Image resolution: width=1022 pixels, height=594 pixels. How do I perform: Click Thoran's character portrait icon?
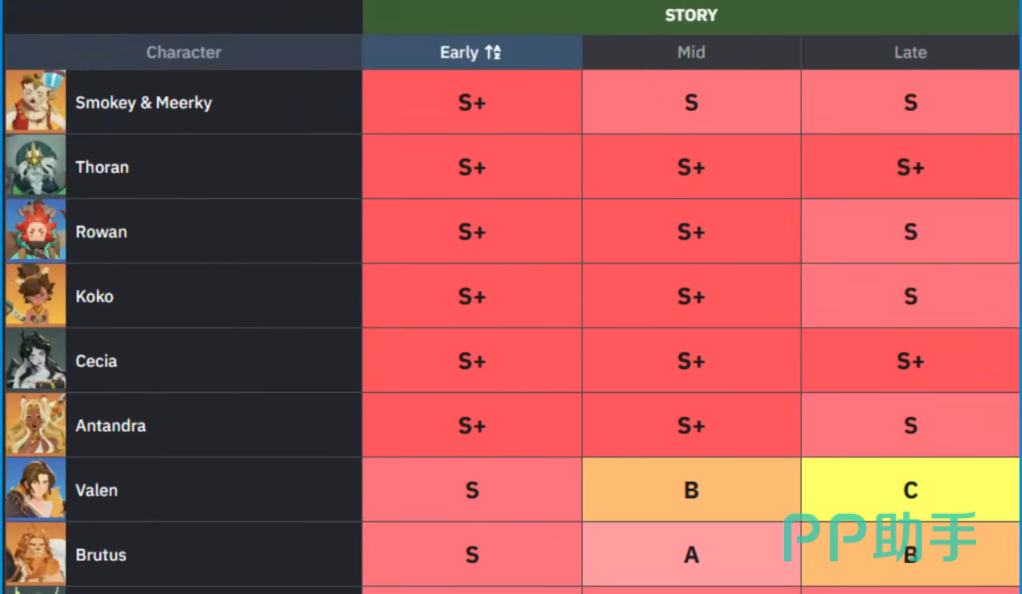[36, 167]
